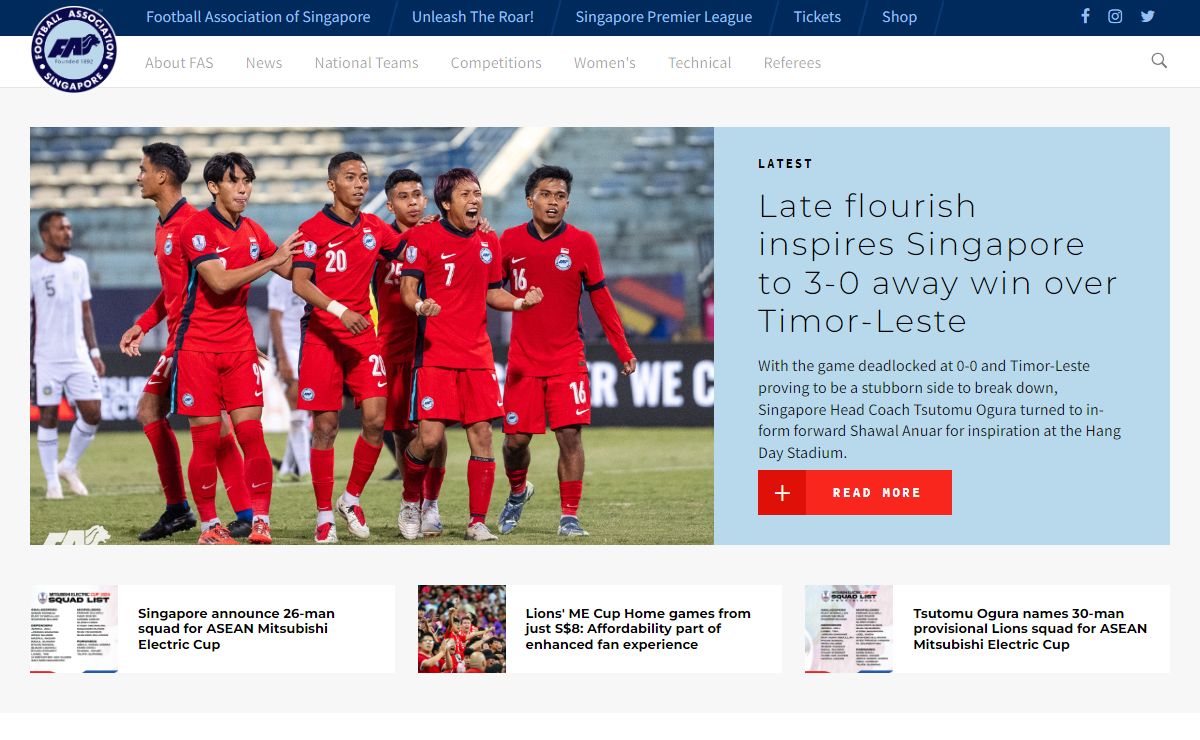Click the Read More button

tap(855, 493)
